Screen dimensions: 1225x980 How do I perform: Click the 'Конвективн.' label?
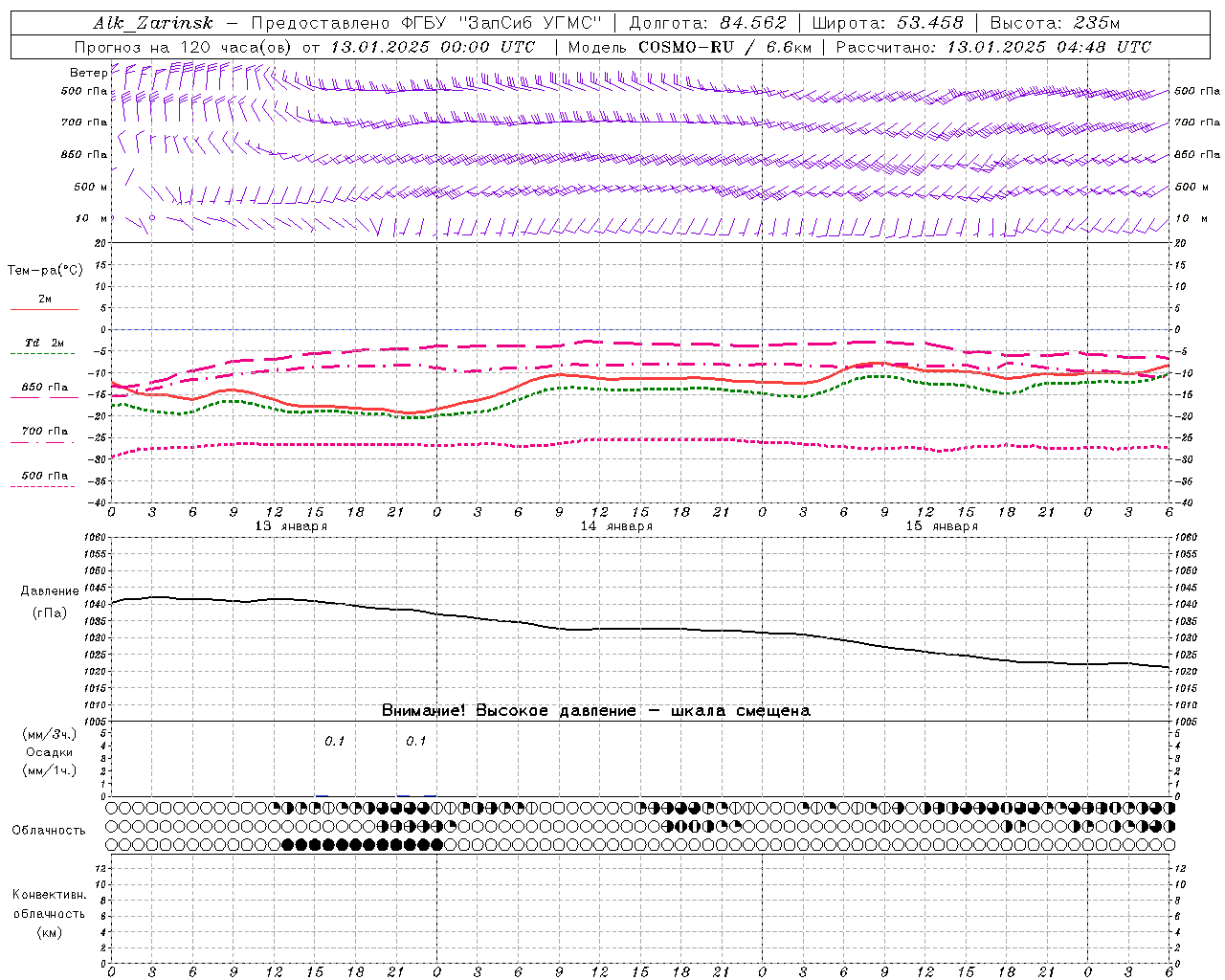(49, 895)
